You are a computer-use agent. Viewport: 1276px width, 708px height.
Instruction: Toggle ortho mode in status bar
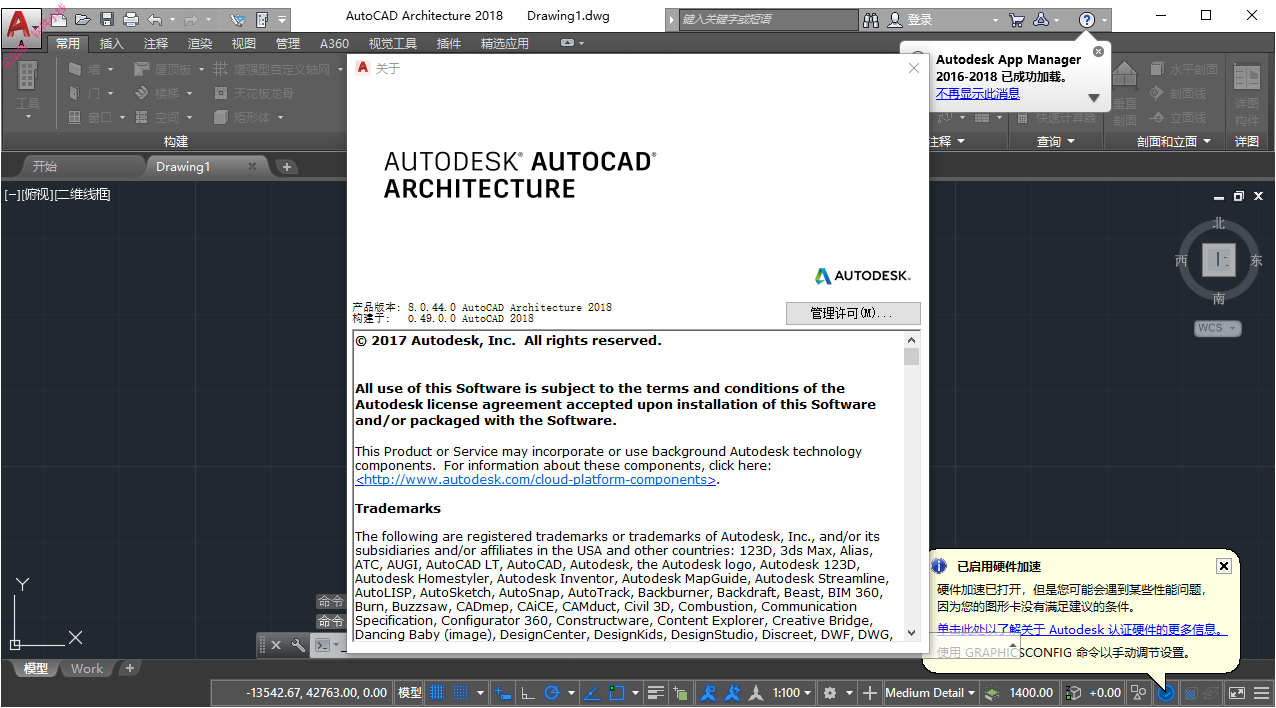tap(527, 692)
